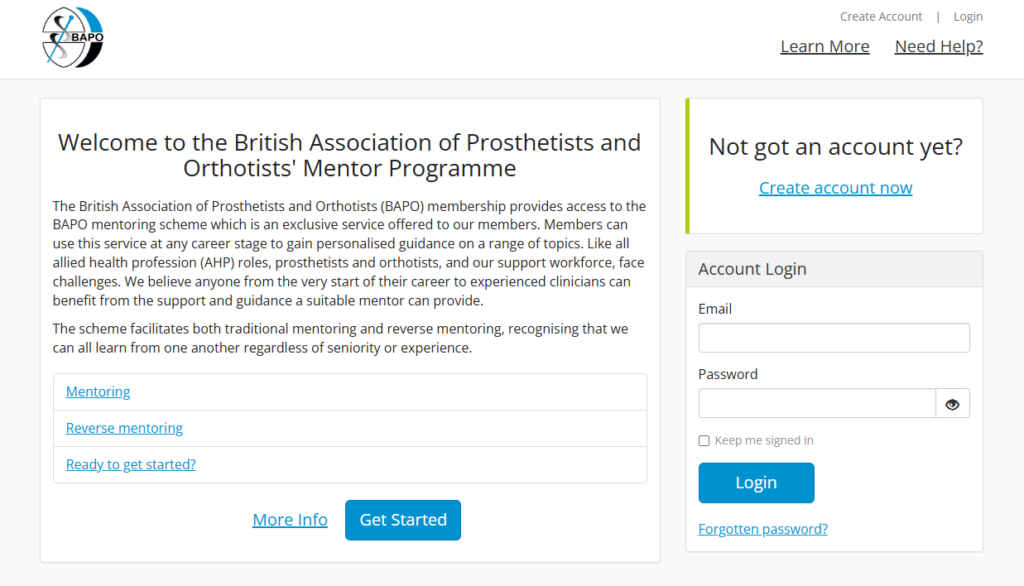The width and height of the screenshot is (1024, 586).
Task: Open the Ready to get started? section
Action: [x=131, y=464]
